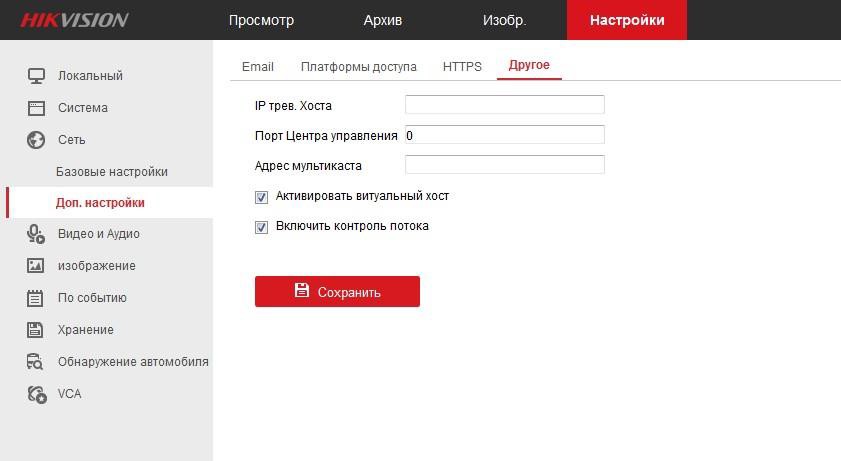This screenshot has width=841, height=461.
Task: Click the изображение picture icon
Action: pos(35,265)
